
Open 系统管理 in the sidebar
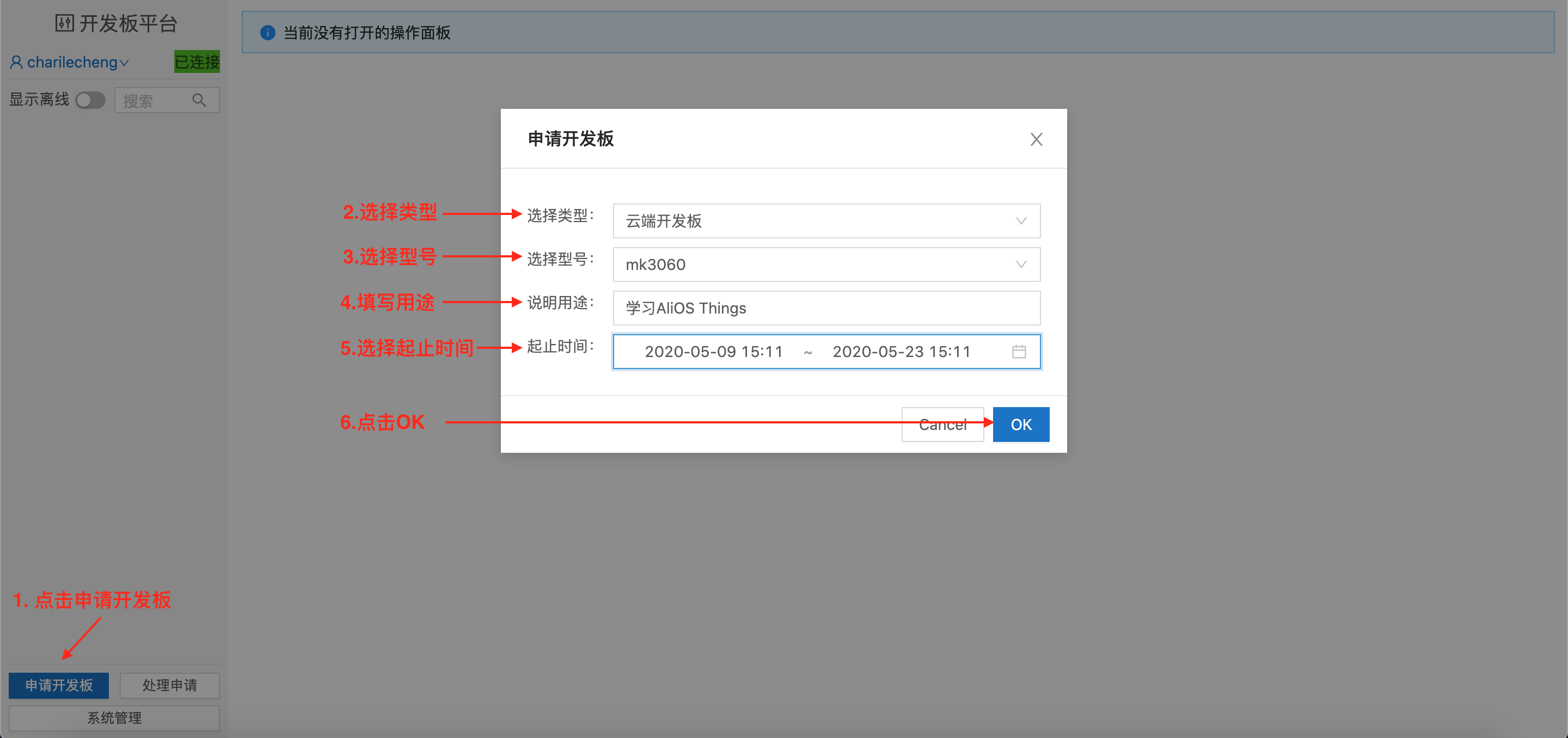pyautogui.click(x=114, y=718)
